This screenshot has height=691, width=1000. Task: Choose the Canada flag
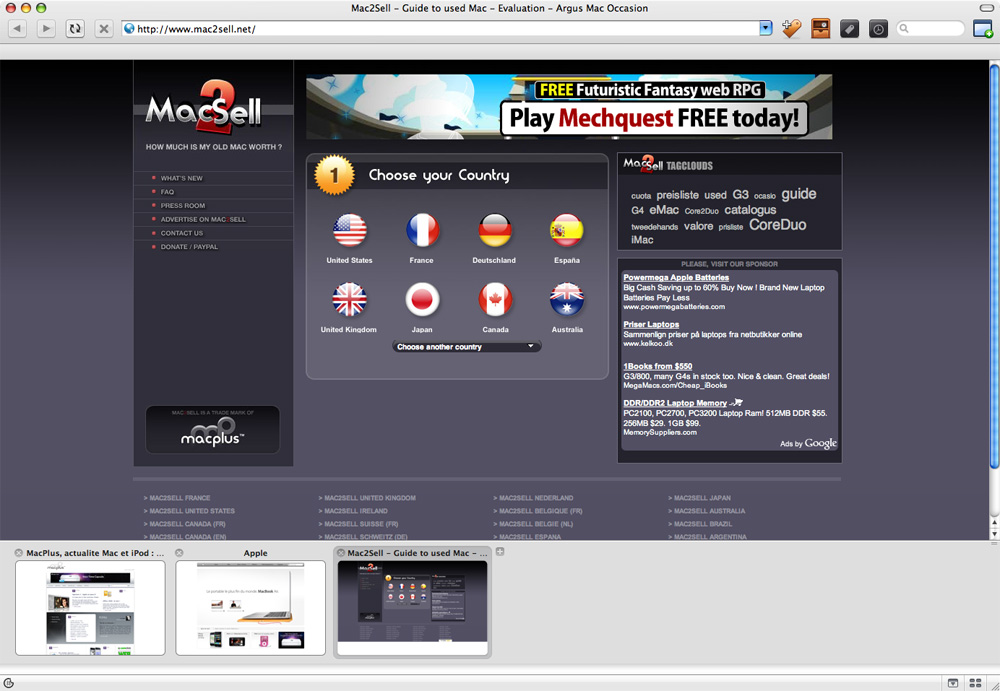pyautogui.click(x=495, y=300)
